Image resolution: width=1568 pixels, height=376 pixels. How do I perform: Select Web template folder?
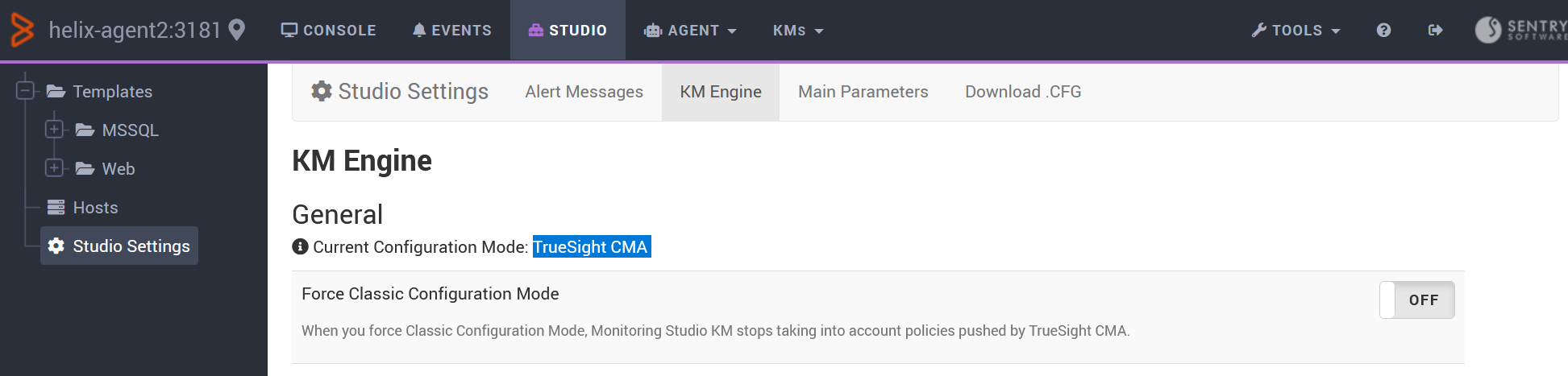click(119, 169)
